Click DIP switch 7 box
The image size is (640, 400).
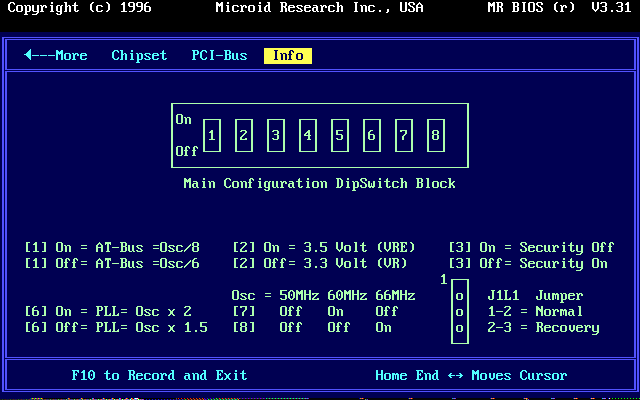pyautogui.click(x=404, y=134)
